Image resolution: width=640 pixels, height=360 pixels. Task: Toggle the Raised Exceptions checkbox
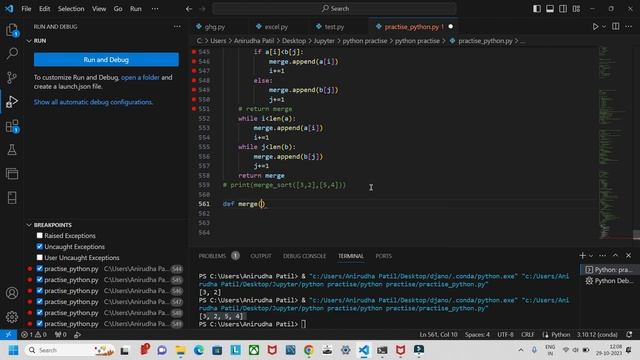pyautogui.click(x=40, y=236)
